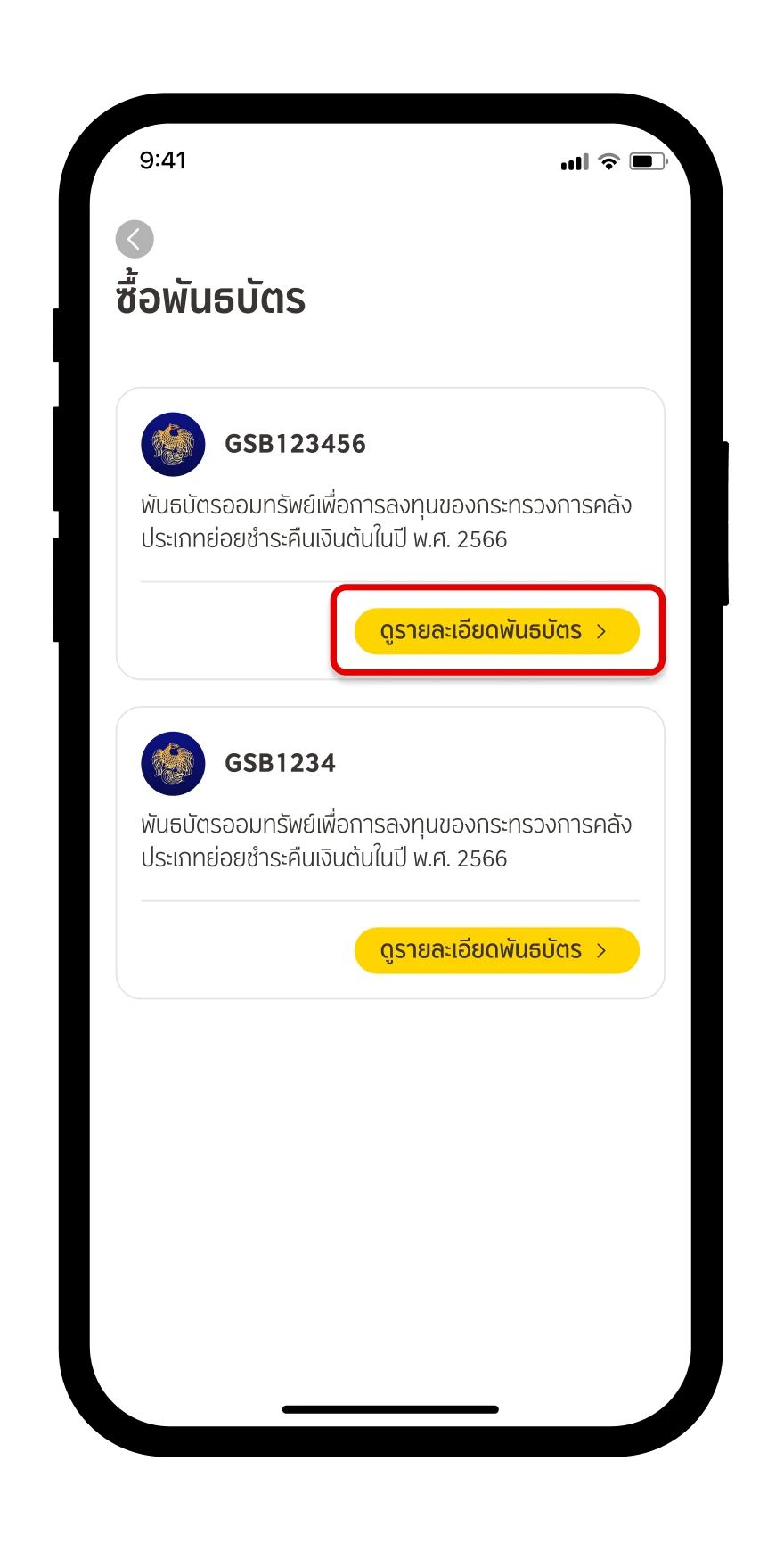784x1551 pixels.
Task: Tap the GSB1234 bond card
Action: [390, 853]
